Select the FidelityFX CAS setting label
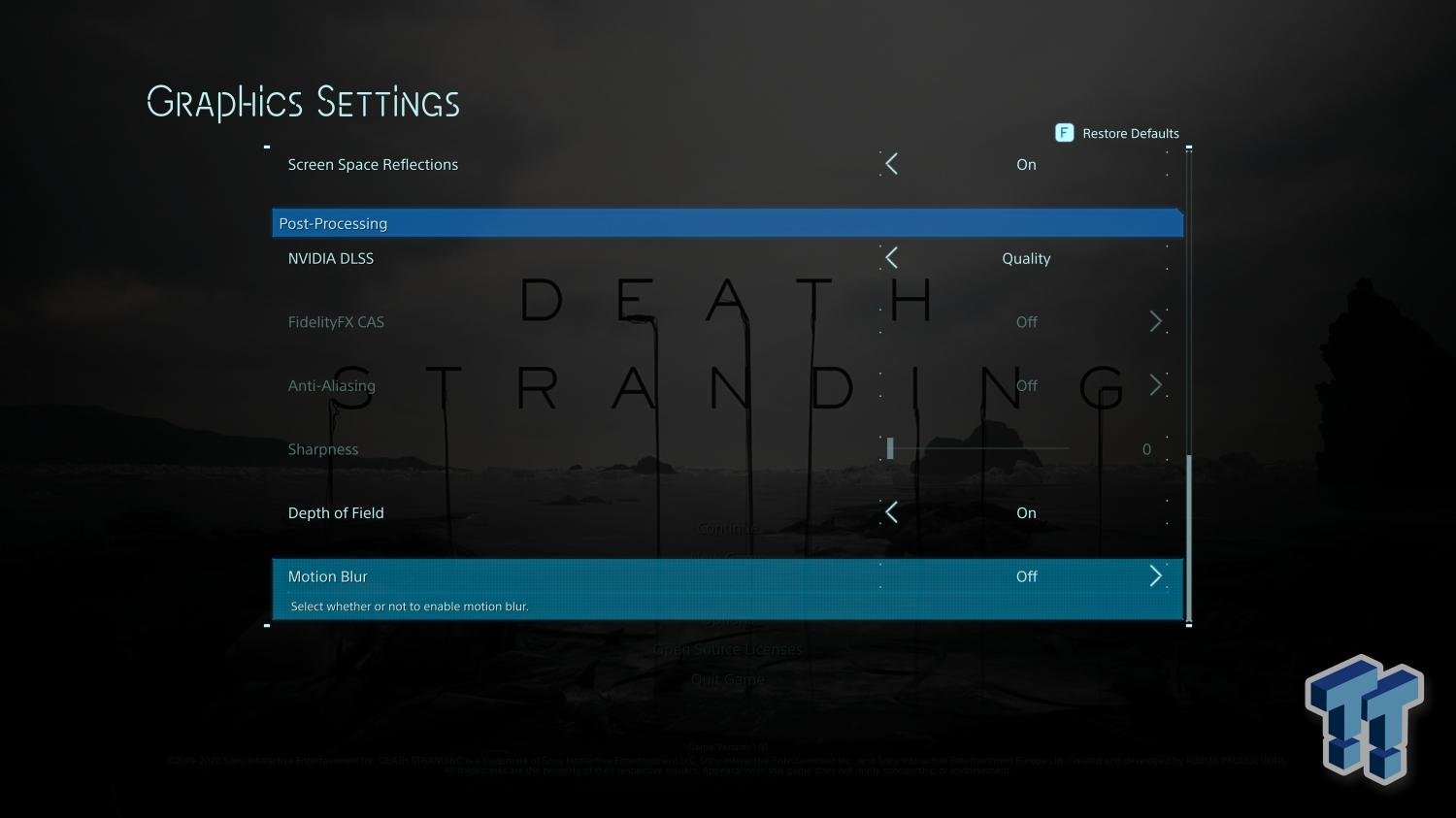This screenshot has width=1456, height=818. (336, 322)
